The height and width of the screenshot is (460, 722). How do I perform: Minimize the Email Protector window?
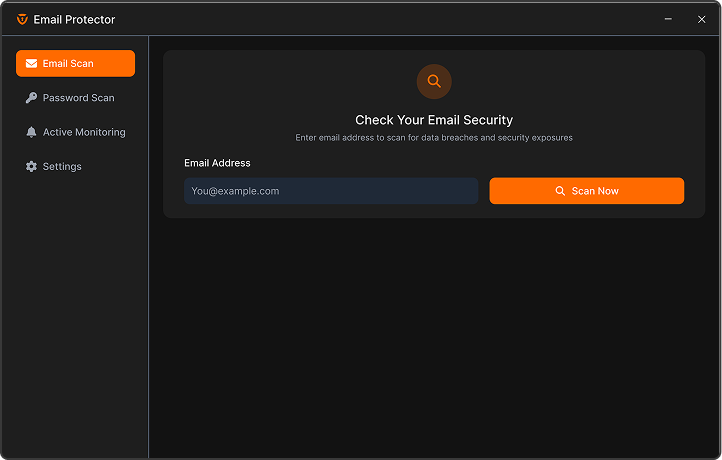[x=667, y=19]
